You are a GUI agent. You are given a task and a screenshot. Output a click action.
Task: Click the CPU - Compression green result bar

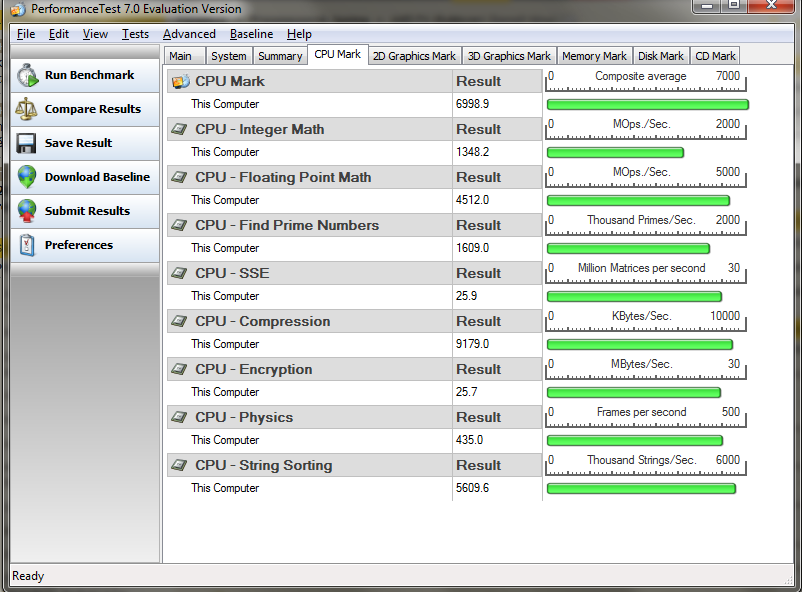[640, 345]
